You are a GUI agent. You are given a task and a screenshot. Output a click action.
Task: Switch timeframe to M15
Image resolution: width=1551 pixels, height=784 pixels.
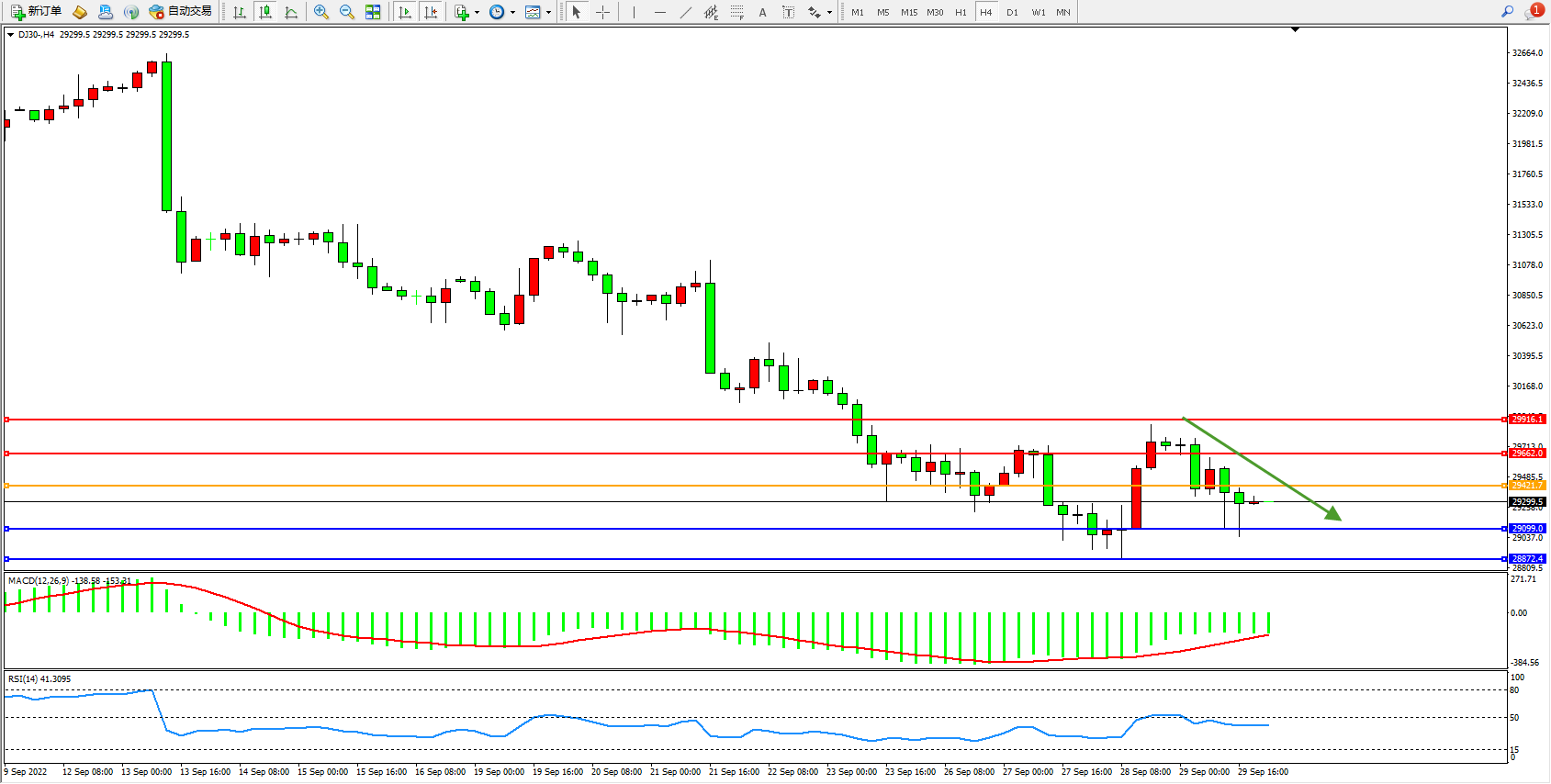pyautogui.click(x=908, y=12)
